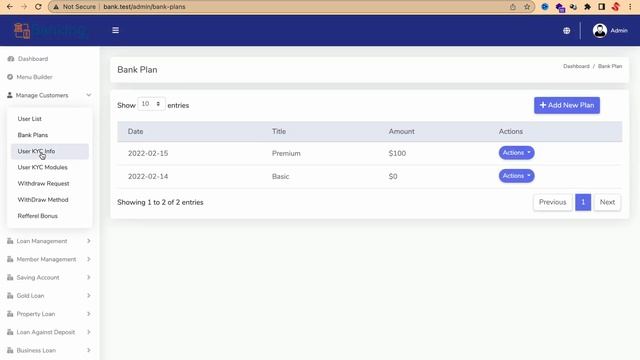Expand the Gold Loan chevron
This screenshot has height=360, width=640.
pos(89,296)
